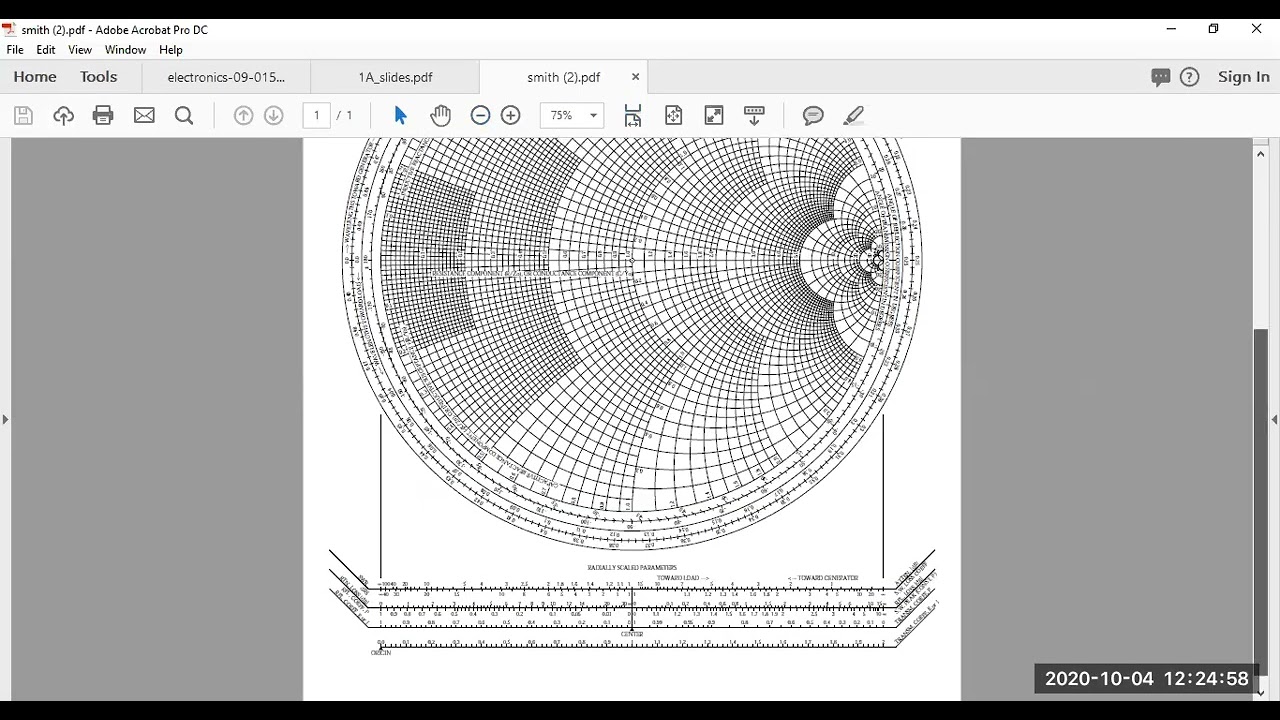Open the Help menu
Image resolution: width=1280 pixels, height=720 pixels.
pyautogui.click(x=171, y=50)
